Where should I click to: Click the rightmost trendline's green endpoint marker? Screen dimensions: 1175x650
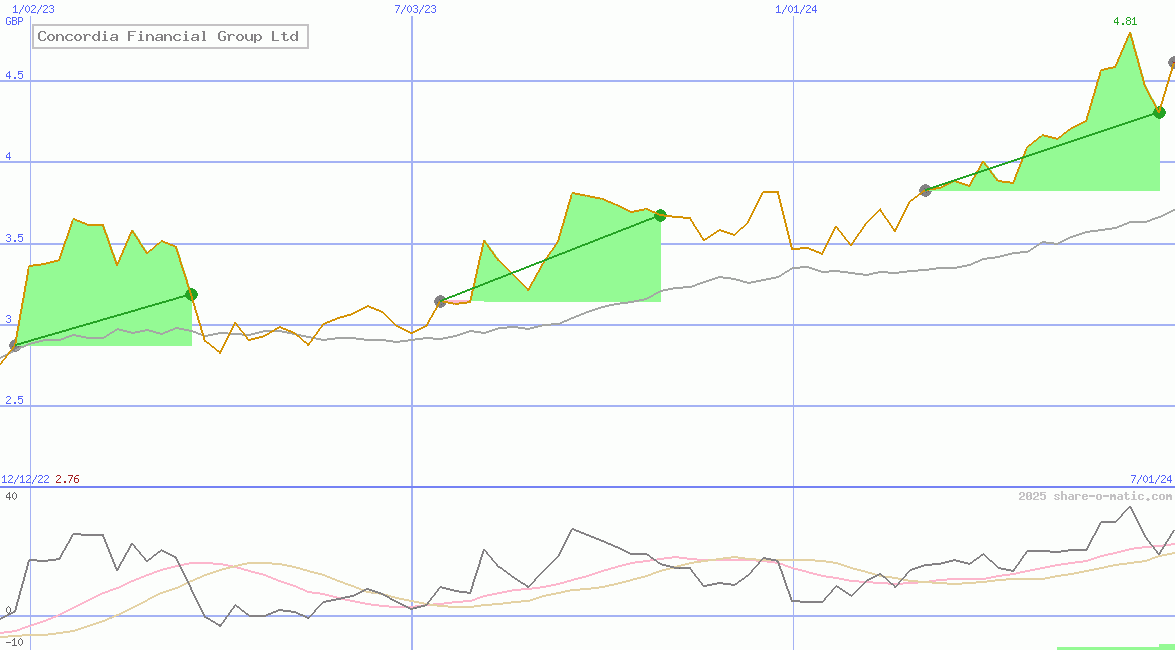1159,112
